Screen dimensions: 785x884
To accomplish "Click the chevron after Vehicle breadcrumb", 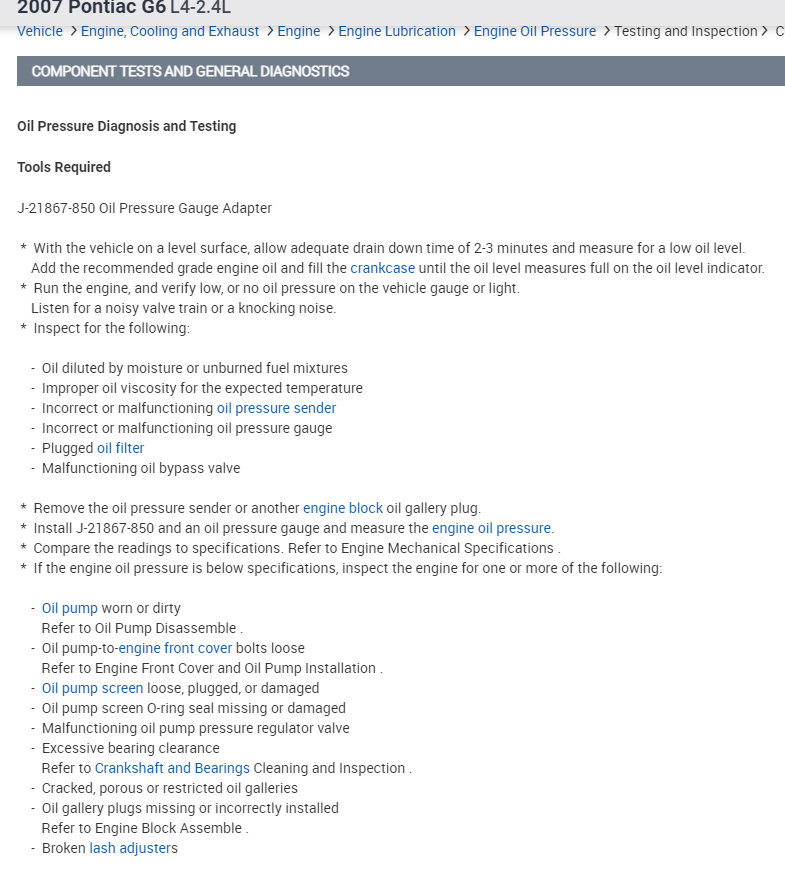I will coord(73,31).
